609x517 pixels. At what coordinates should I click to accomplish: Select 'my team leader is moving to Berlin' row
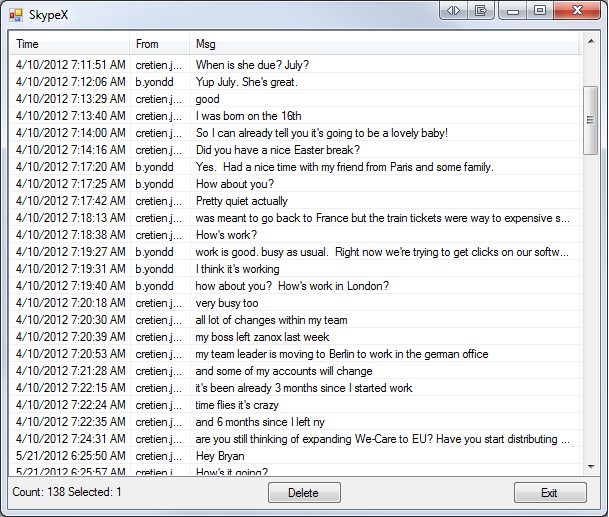pyautogui.click(x=295, y=354)
